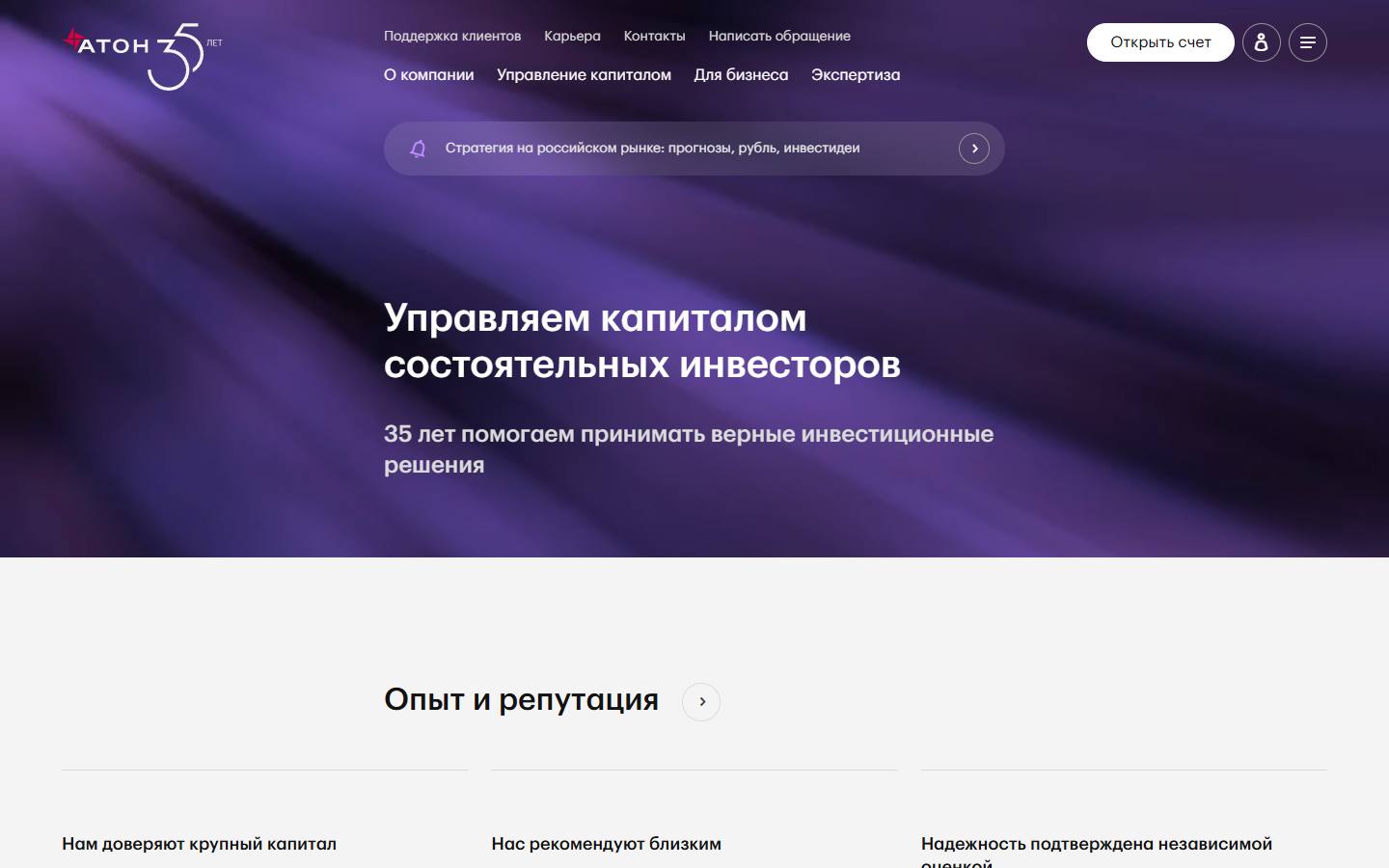Click the headline Управляем капиталом состоятельных инвесторов
1389x868 pixels.
point(642,340)
